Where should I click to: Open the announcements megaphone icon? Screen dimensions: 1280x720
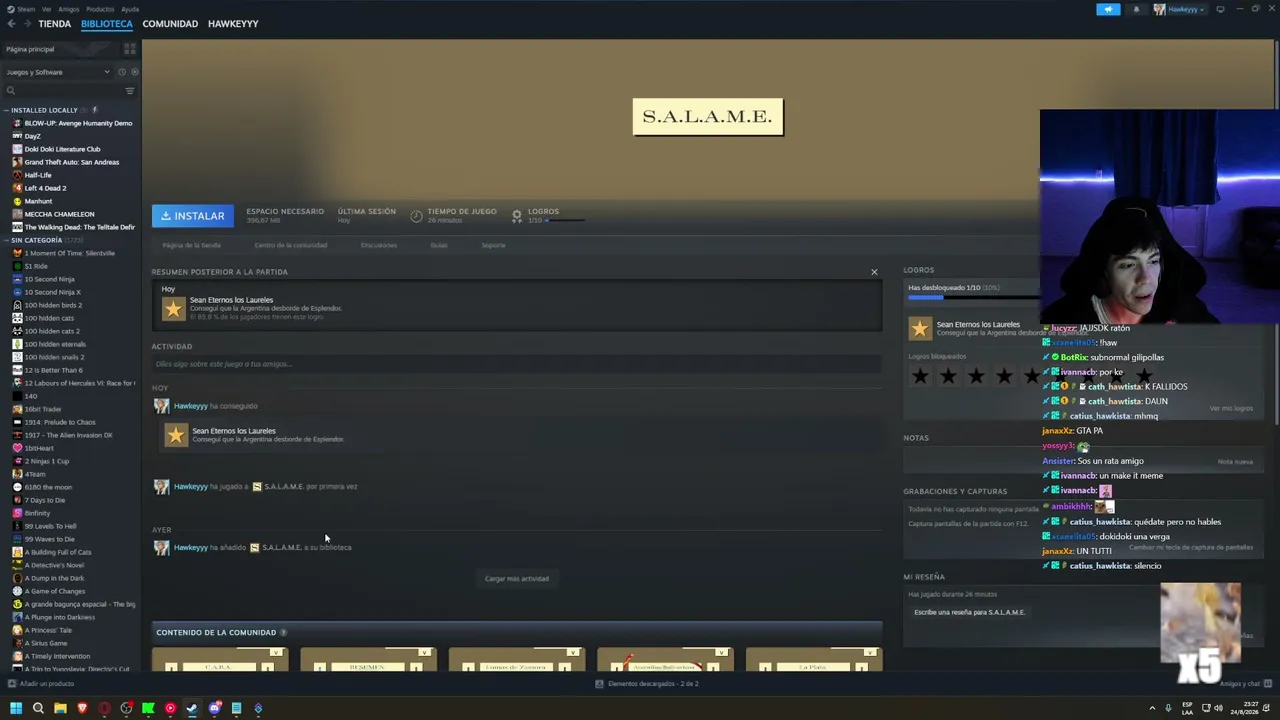click(1108, 9)
